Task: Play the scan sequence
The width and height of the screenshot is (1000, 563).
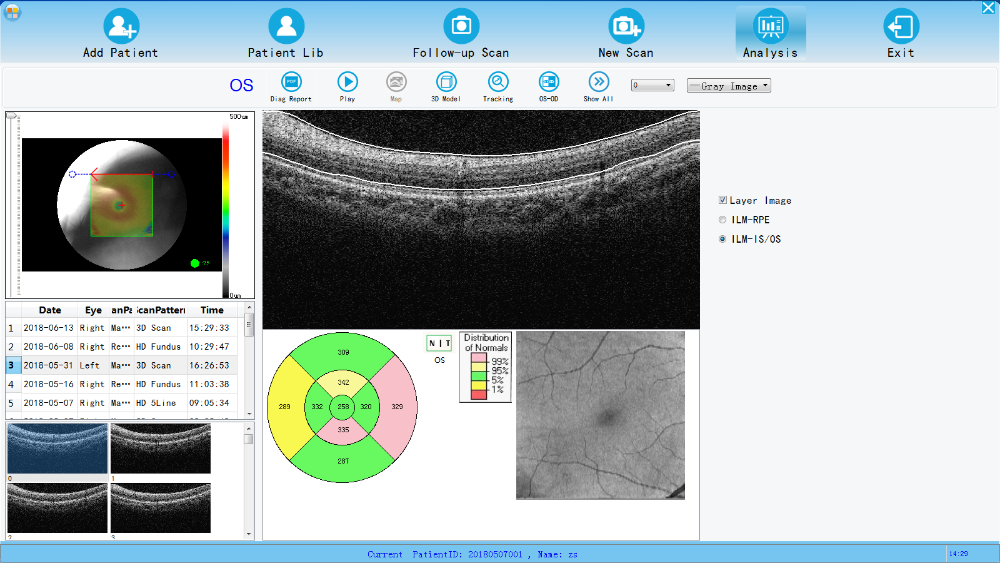Action: pos(348,87)
